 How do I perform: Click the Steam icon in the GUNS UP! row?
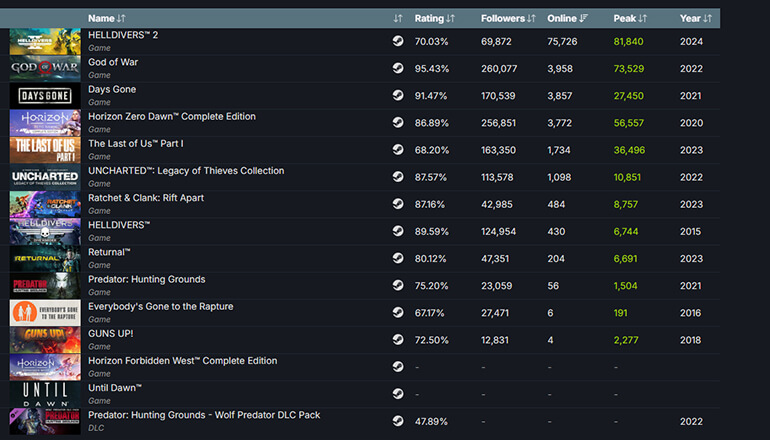tap(398, 339)
